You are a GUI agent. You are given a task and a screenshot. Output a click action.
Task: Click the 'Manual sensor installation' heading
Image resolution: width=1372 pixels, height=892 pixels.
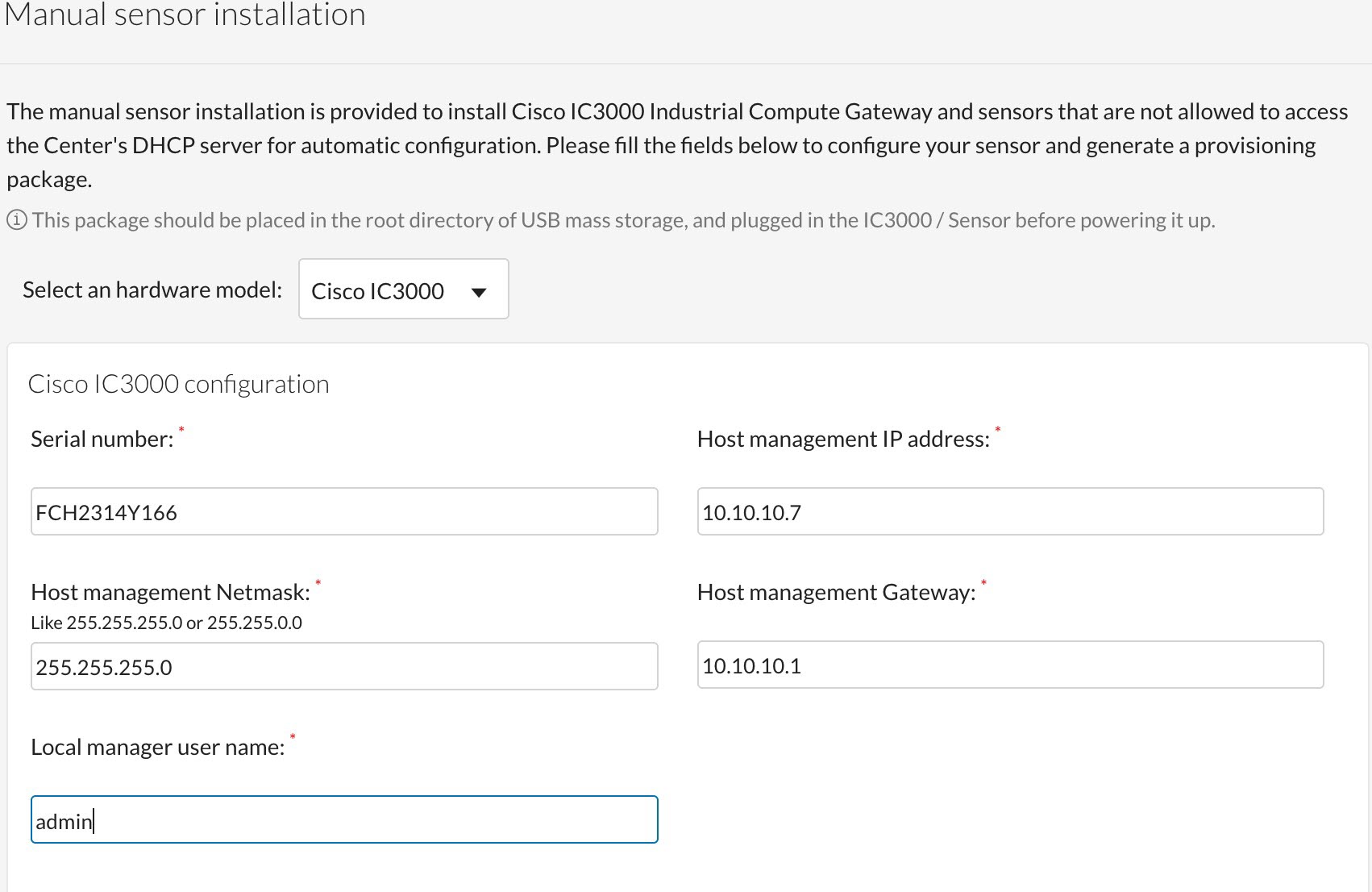point(185,15)
